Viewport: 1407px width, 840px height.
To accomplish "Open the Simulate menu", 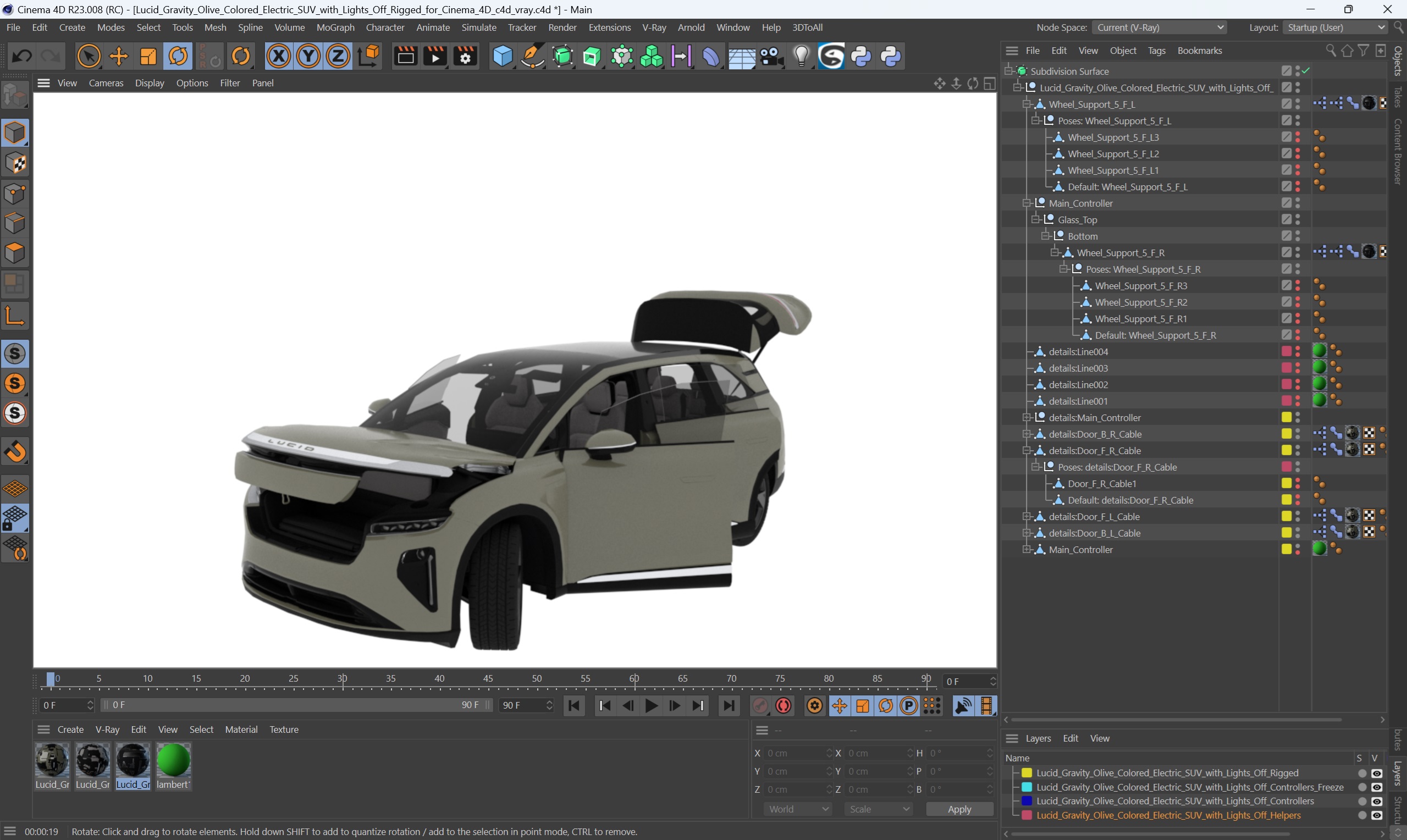I will [479, 27].
